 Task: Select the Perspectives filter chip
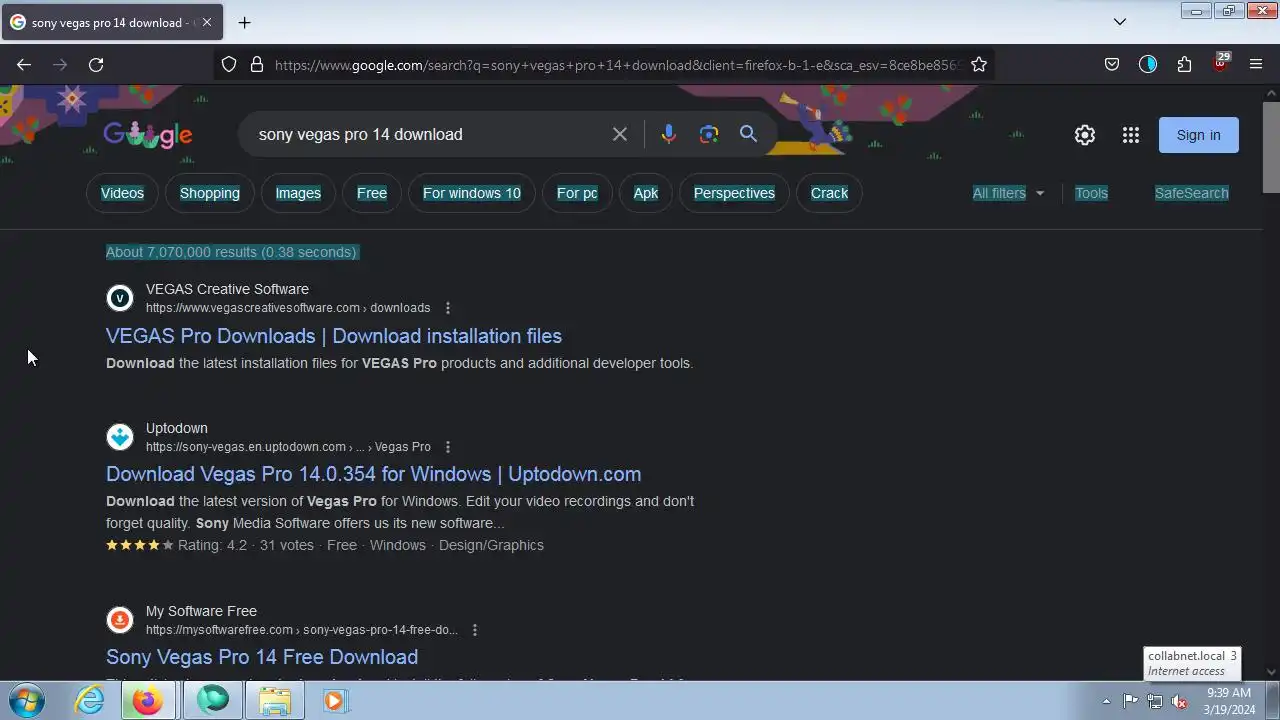pyautogui.click(x=734, y=193)
